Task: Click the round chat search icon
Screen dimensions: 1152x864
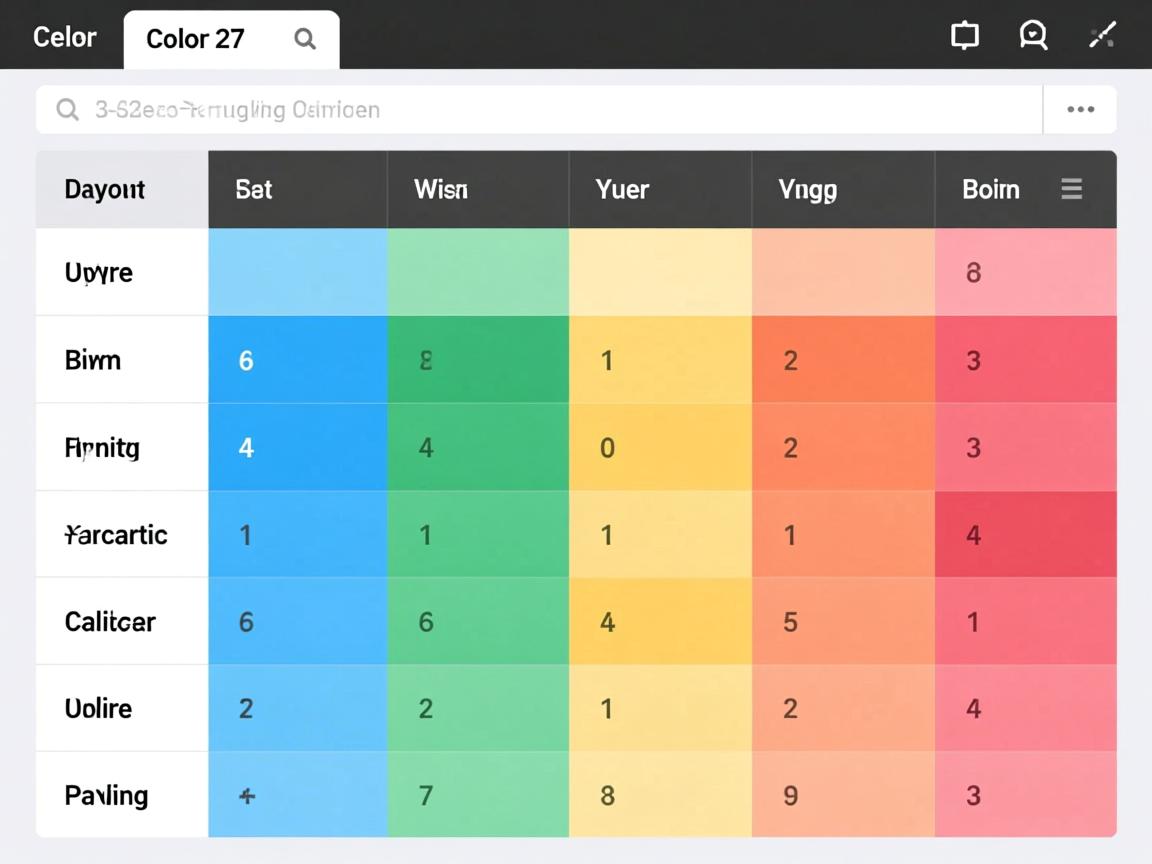Action: coord(1033,36)
